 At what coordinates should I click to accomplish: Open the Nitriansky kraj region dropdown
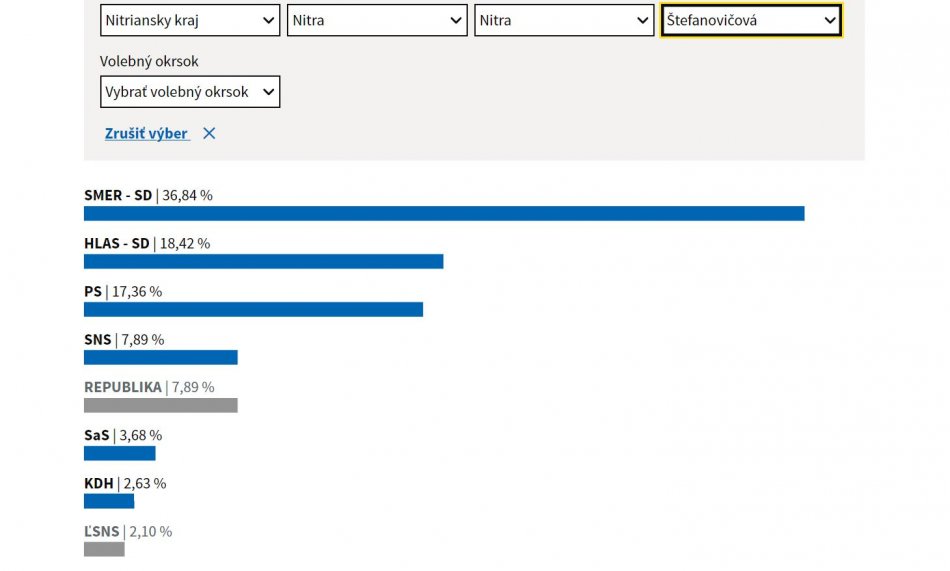tap(190, 20)
